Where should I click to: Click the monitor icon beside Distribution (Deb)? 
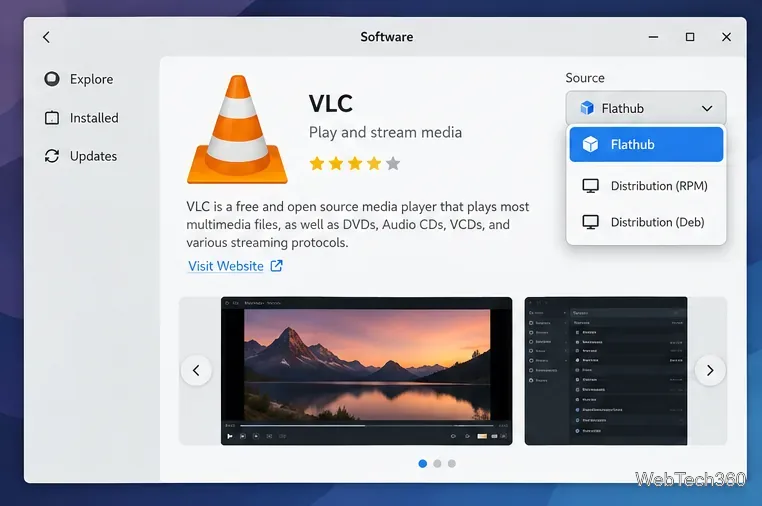590,222
